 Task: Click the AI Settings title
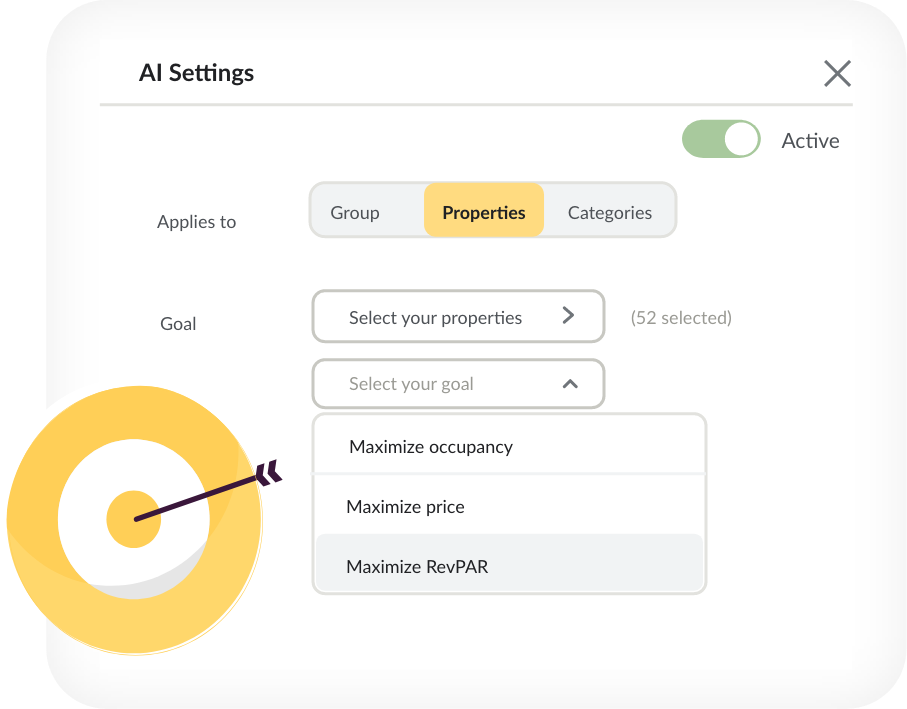coord(196,73)
